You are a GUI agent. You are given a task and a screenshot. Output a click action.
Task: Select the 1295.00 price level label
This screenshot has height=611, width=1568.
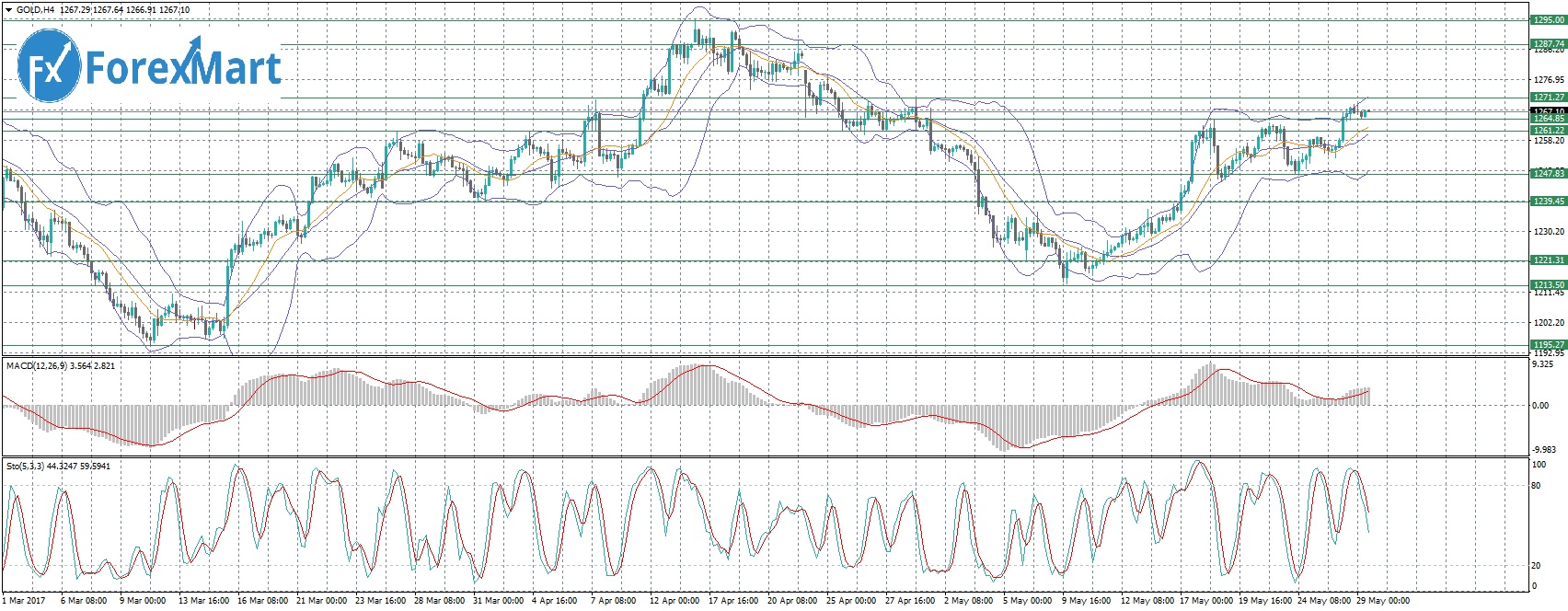tap(1548, 19)
